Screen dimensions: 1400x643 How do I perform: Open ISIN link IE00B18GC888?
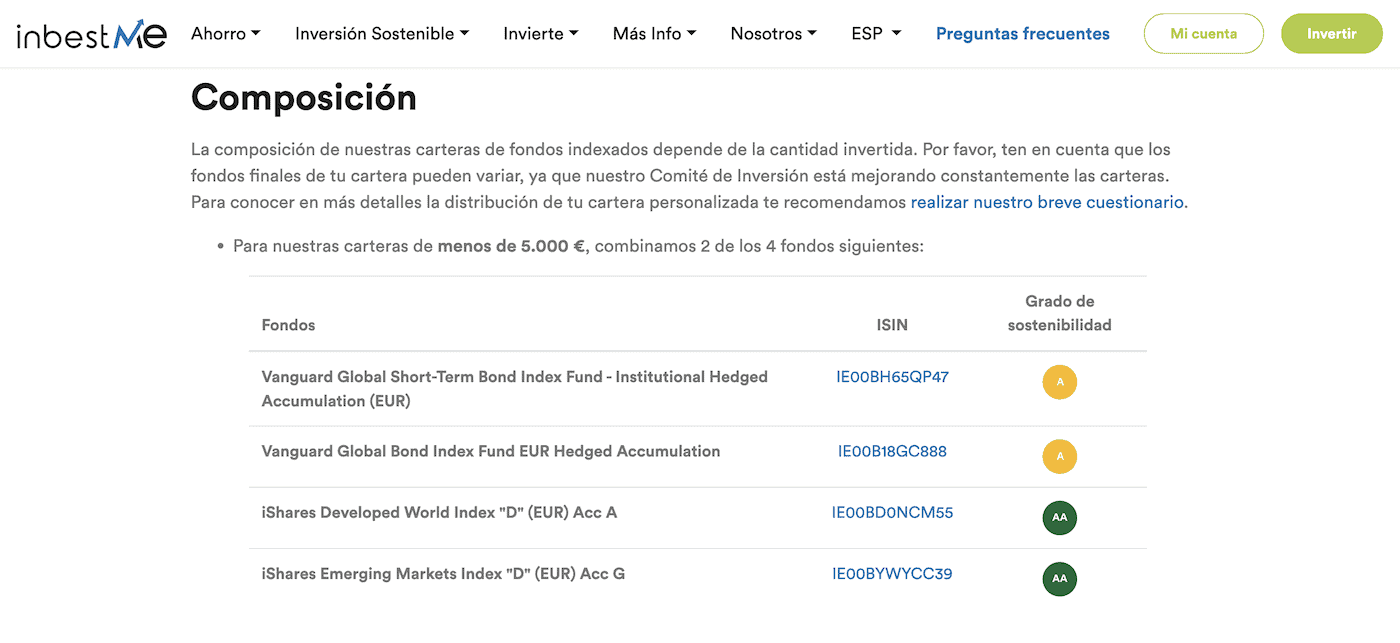[892, 451]
